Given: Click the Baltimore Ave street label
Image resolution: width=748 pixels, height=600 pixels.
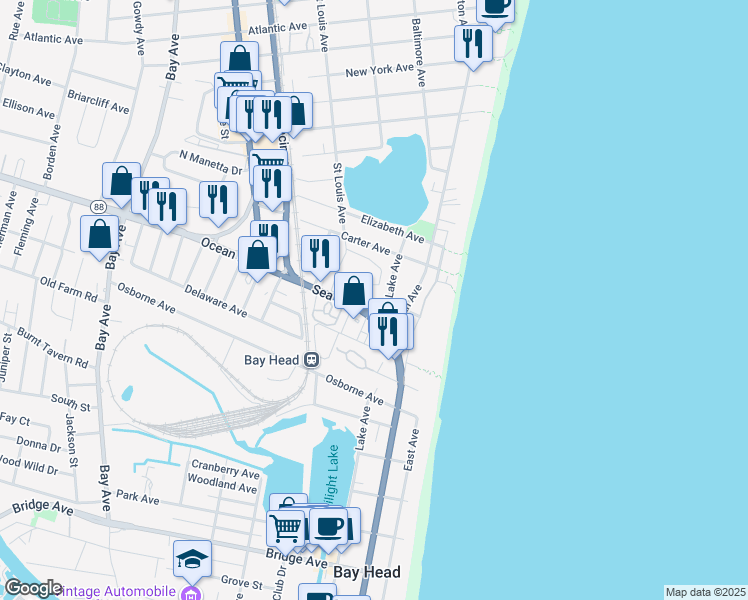Looking at the screenshot, I should [x=418, y=52].
